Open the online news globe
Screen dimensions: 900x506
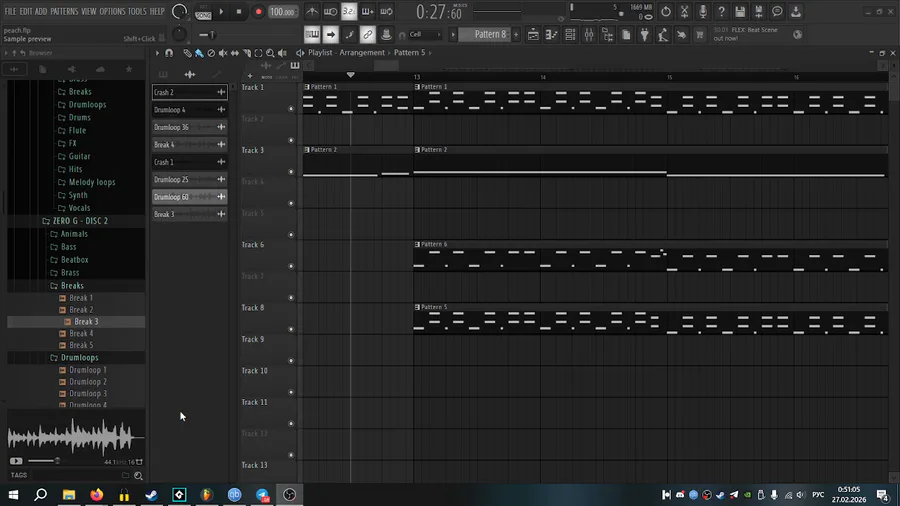(x=798, y=34)
